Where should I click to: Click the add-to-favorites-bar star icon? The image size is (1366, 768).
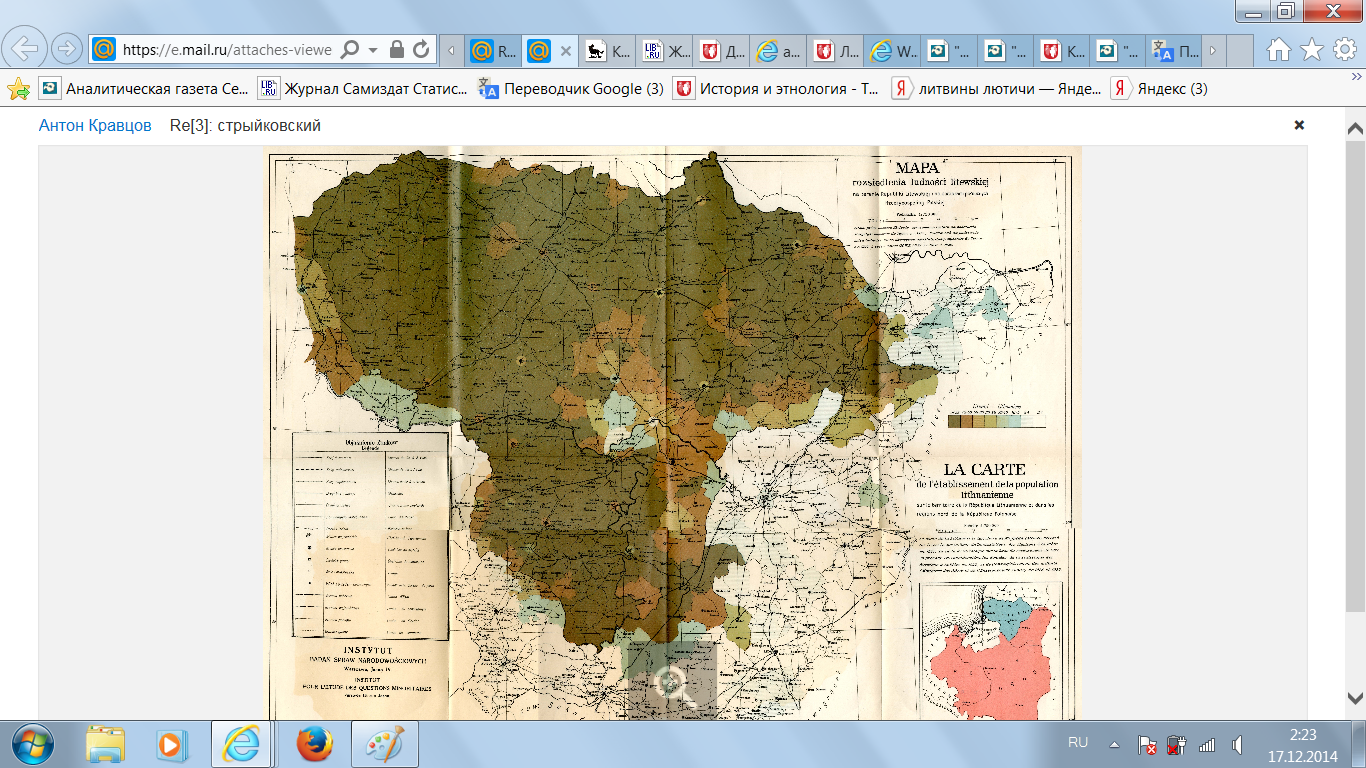pyautogui.click(x=18, y=89)
